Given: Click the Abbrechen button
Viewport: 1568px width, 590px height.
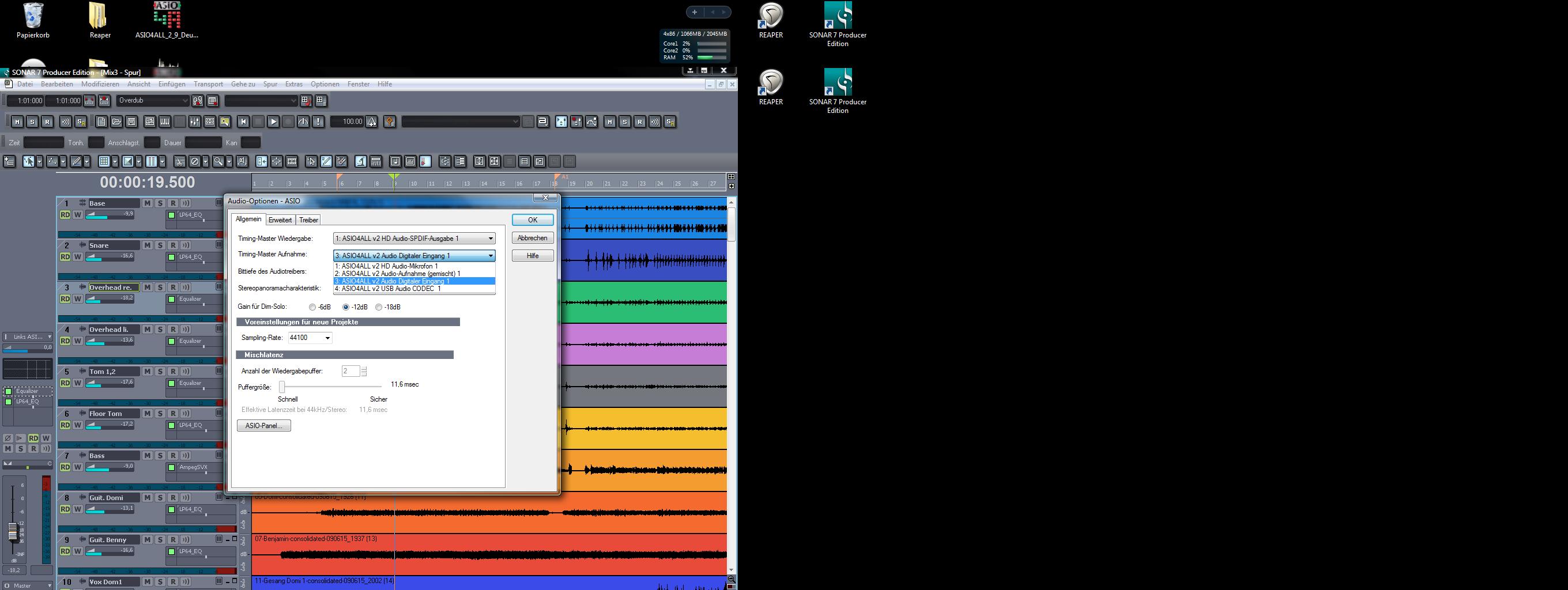Looking at the screenshot, I should 533,238.
